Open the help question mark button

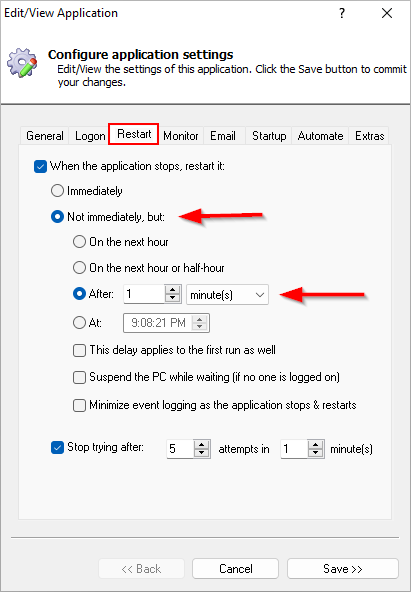pyautogui.click(x=342, y=14)
